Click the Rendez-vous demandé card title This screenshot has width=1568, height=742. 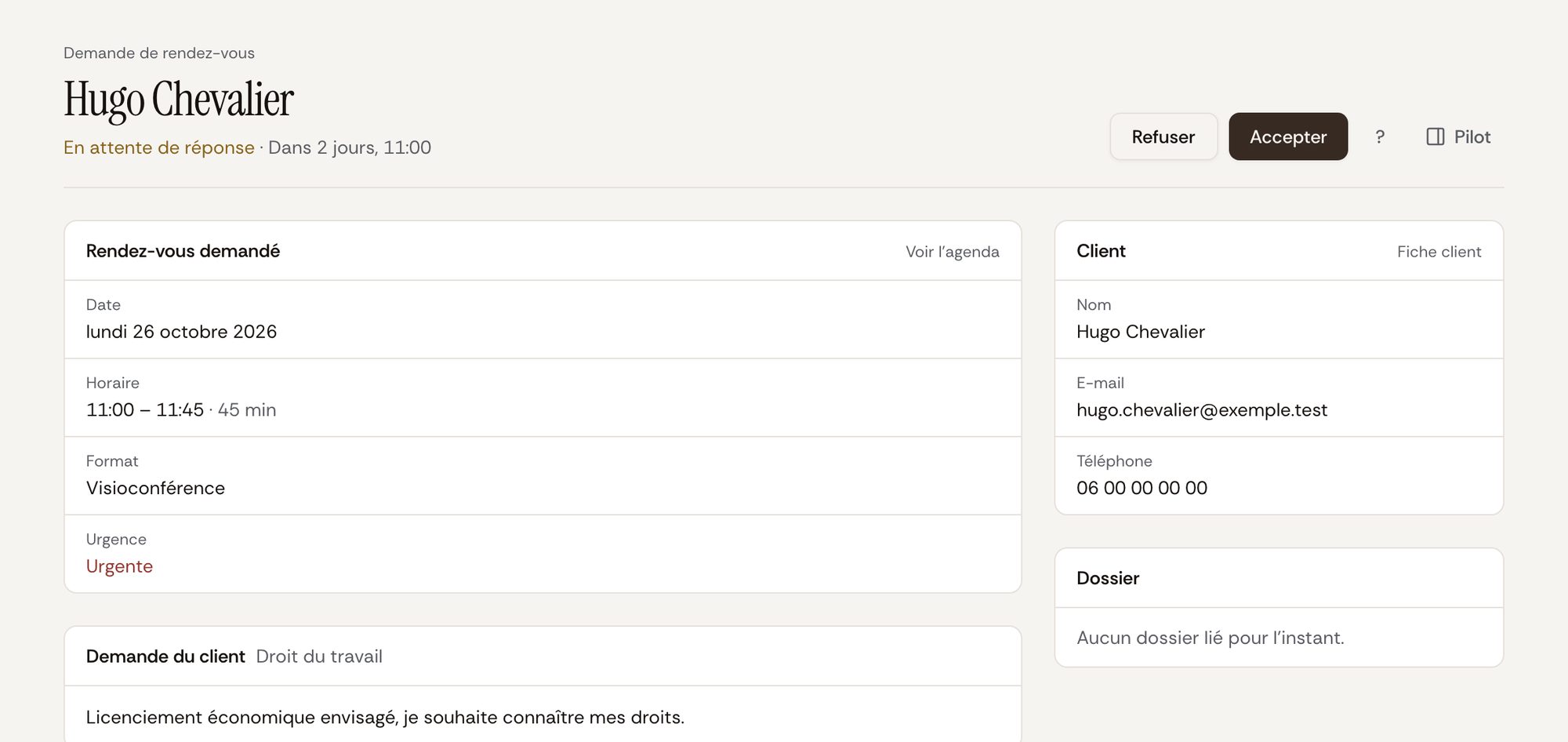click(x=183, y=251)
